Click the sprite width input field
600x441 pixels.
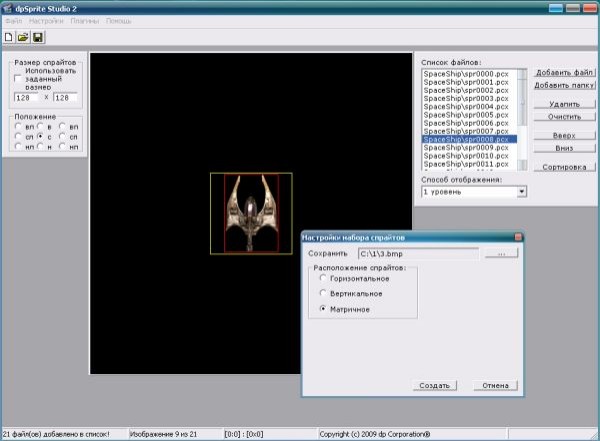pyautogui.click(x=26, y=98)
